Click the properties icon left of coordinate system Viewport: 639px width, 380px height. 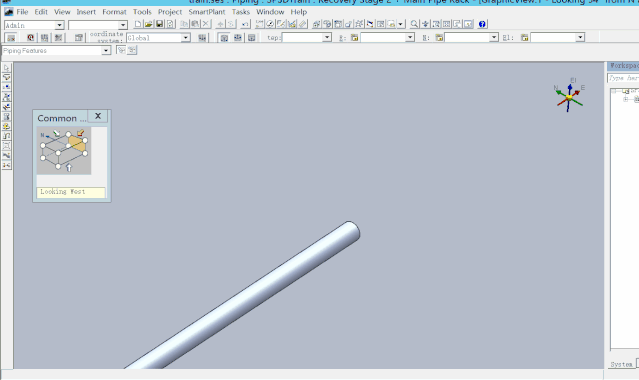coord(79,38)
